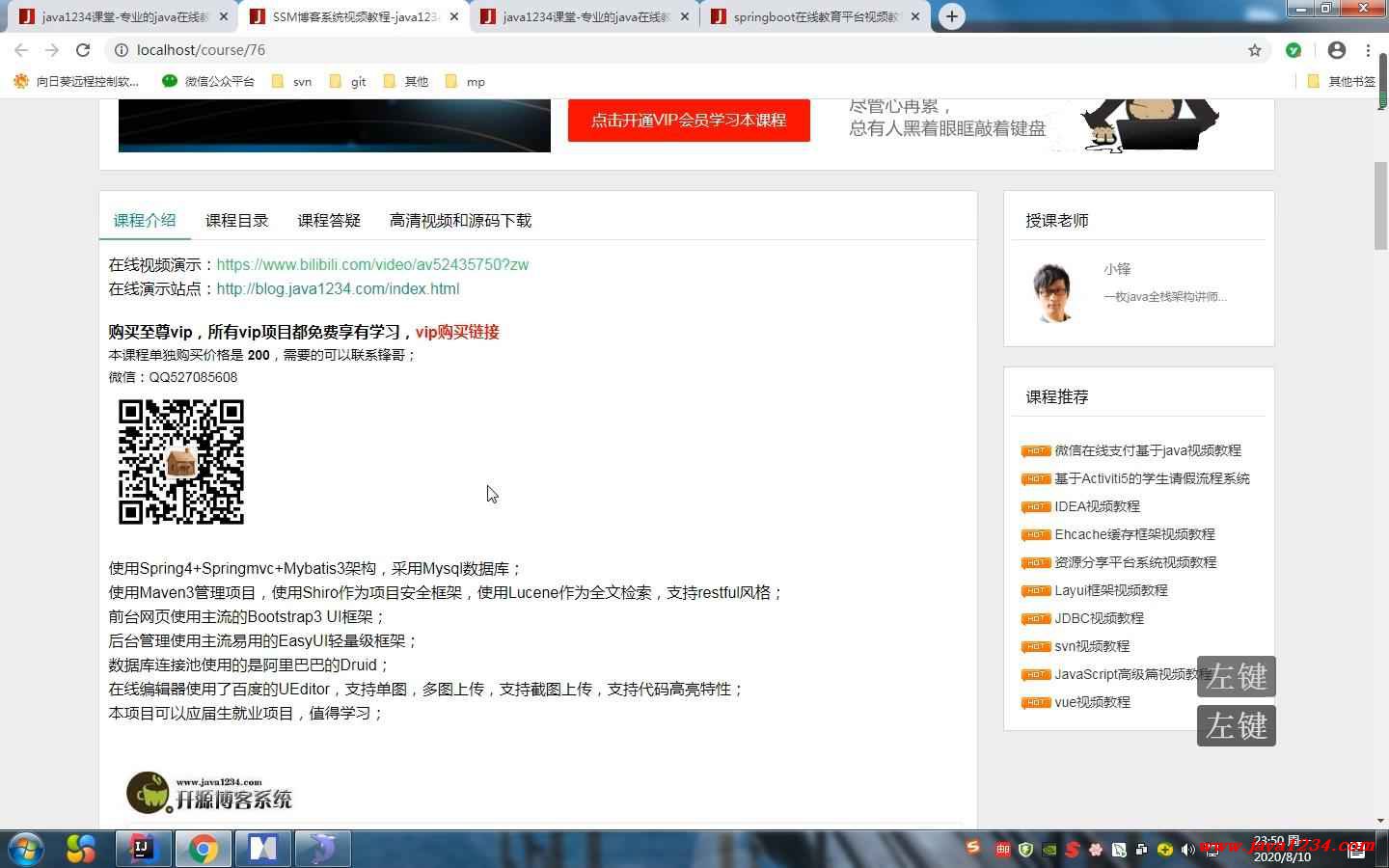The width and height of the screenshot is (1389, 868).
Task: Open Chrome from the taskbar
Action: [203, 849]
